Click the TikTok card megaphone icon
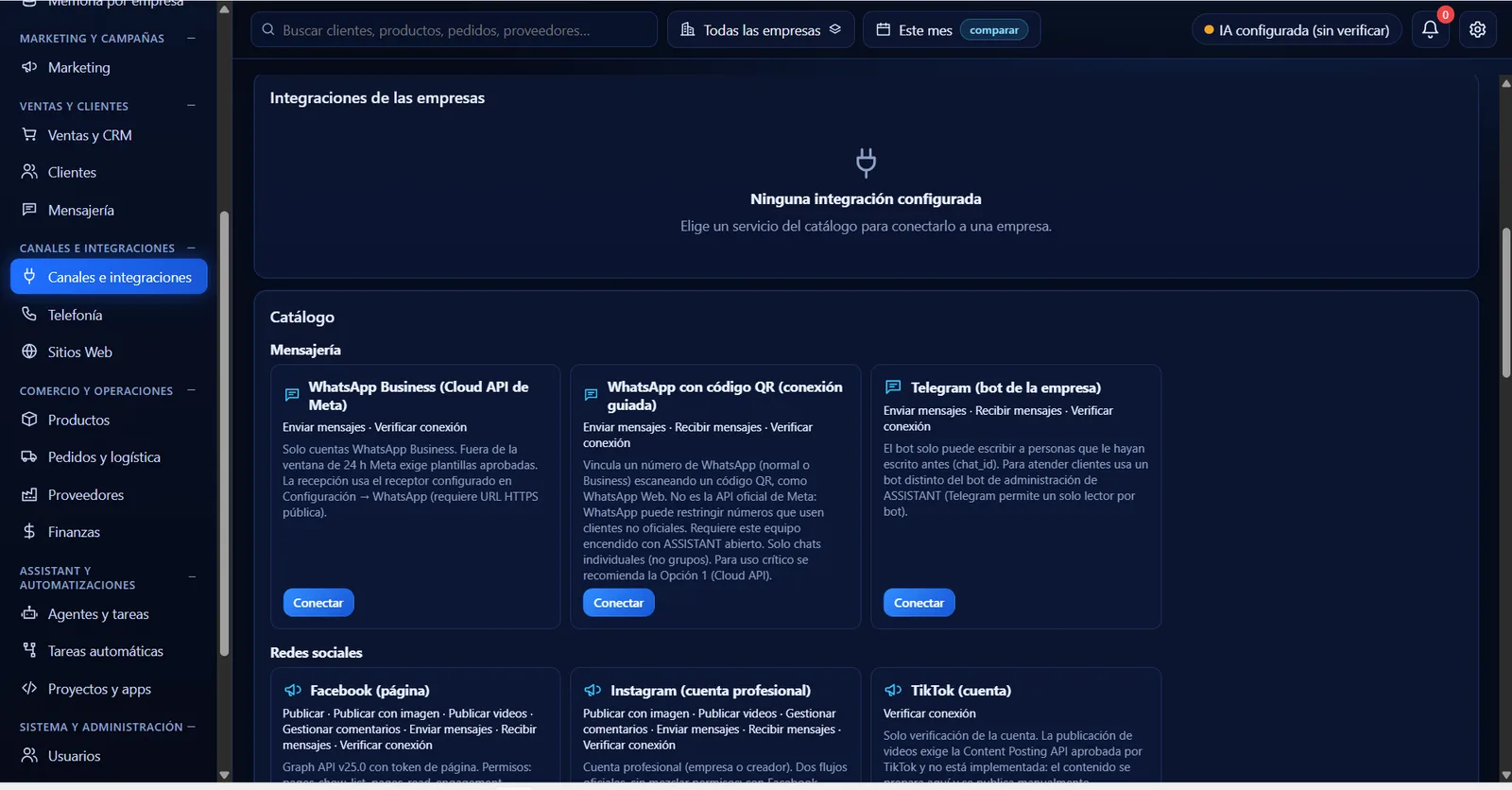The image size is (1512, 790). coord(893,690)
